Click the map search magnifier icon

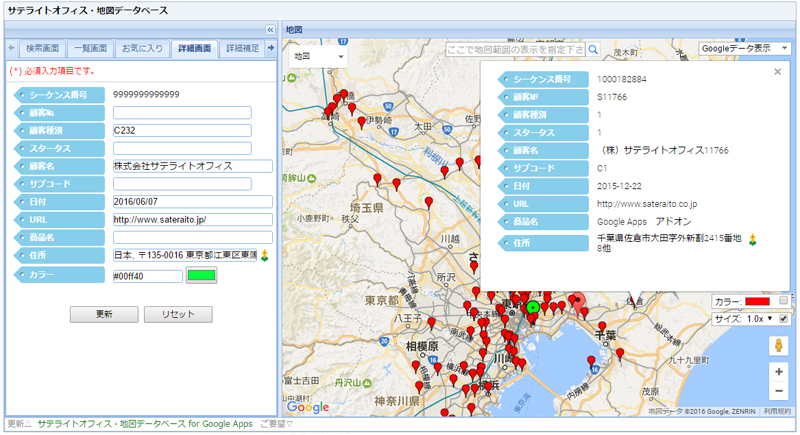click(593, 49)
